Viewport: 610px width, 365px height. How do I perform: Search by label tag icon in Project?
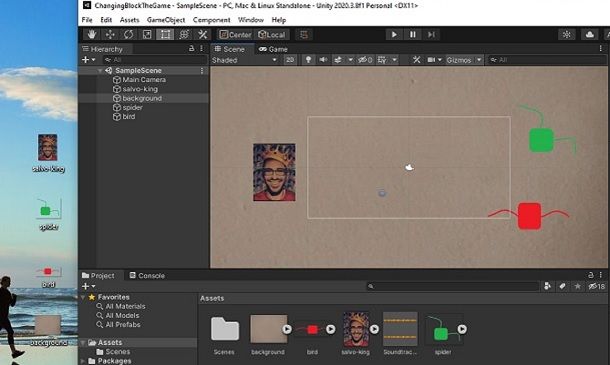pos(563,286)
